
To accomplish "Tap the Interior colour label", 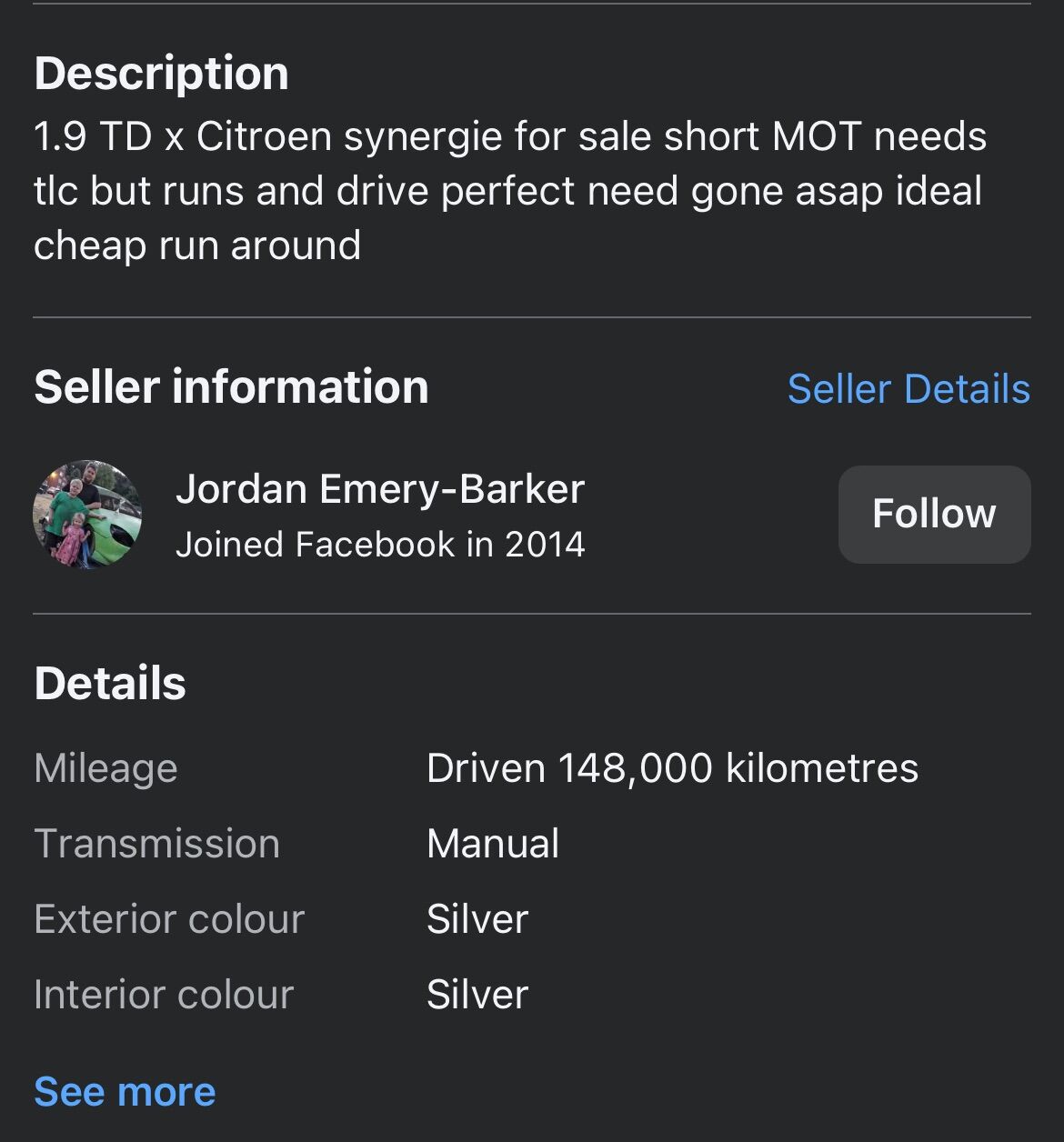I will tap(164, 995).
